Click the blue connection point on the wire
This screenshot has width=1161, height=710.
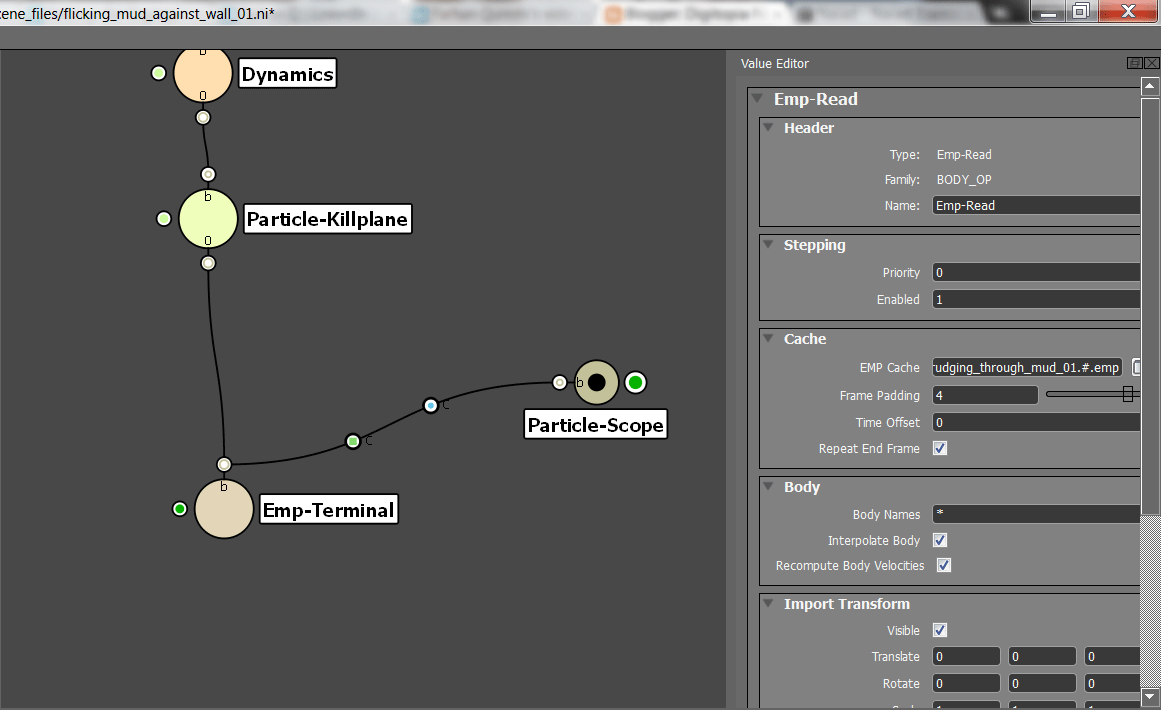pos(431,405)
